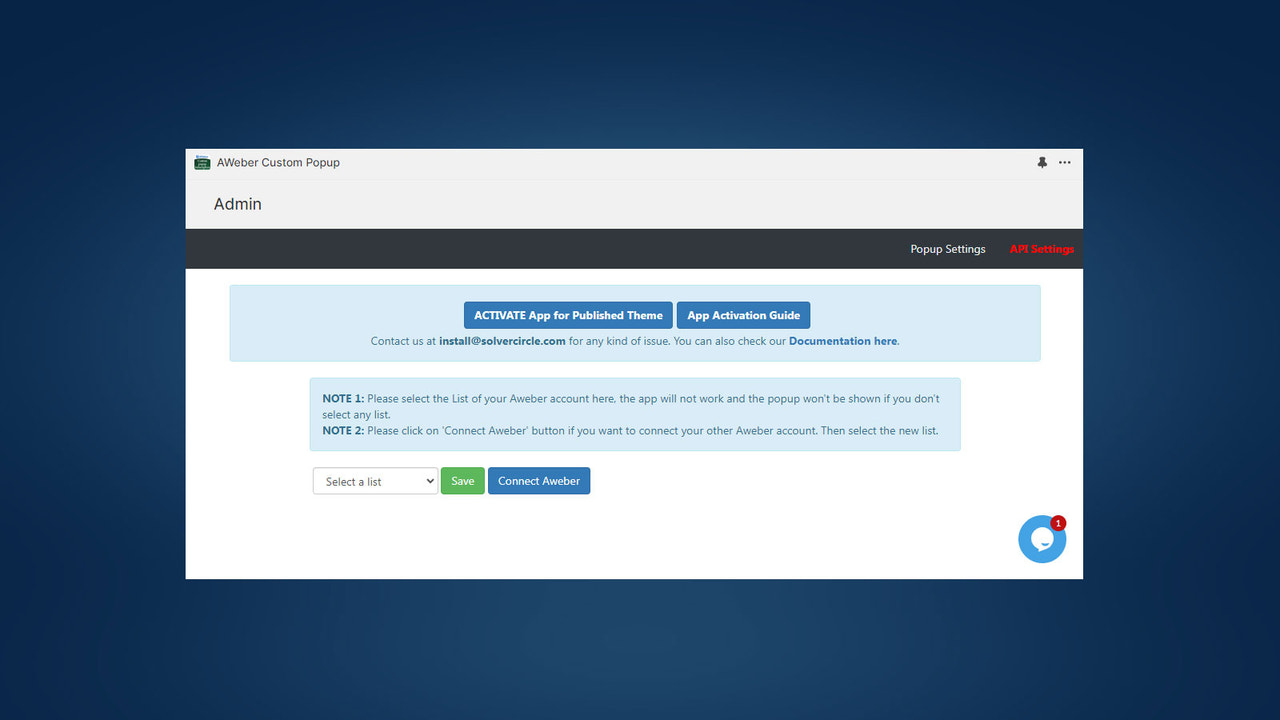Click the Select a list combo box field
Screen dimensions: 1280x720
(x=370, y=480)
